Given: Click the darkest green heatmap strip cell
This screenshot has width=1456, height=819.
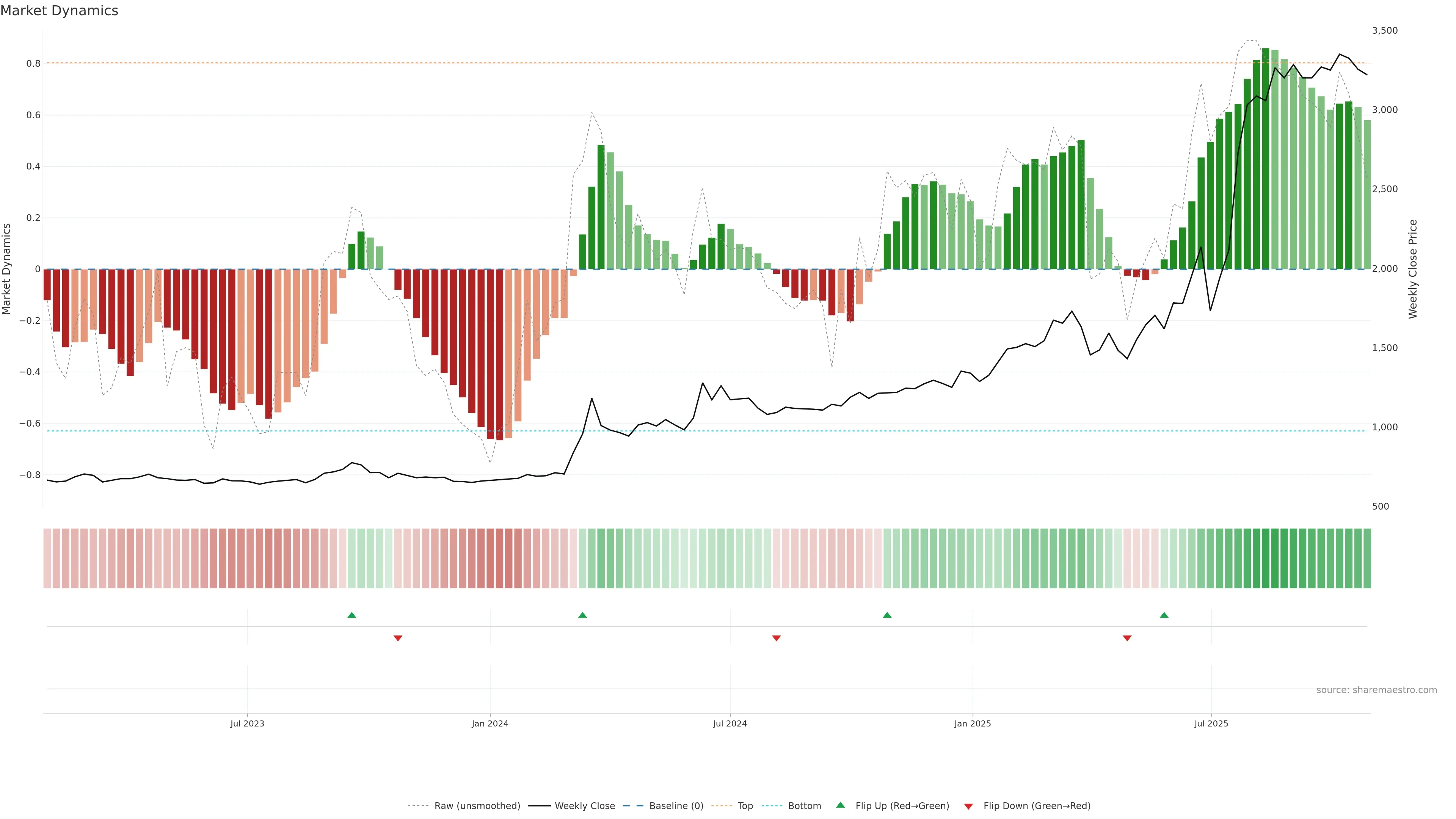Looking at the screenshot, I should pos(1266,559).
